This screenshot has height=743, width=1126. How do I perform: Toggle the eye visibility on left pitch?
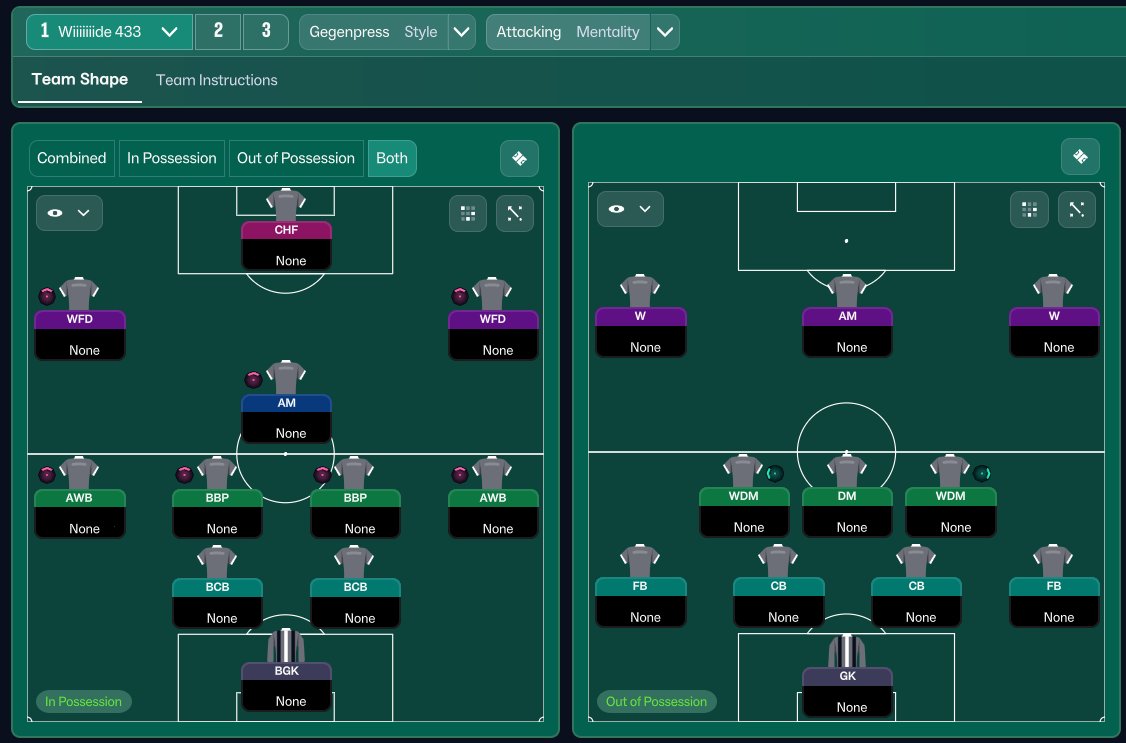55,213
